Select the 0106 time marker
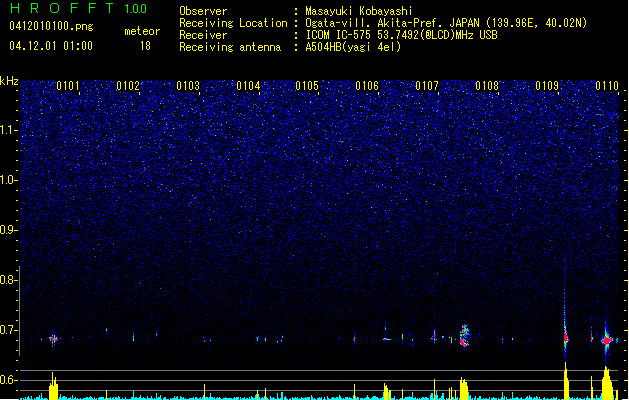The width and height of the screenshot is (629, 400). point(367,86)
